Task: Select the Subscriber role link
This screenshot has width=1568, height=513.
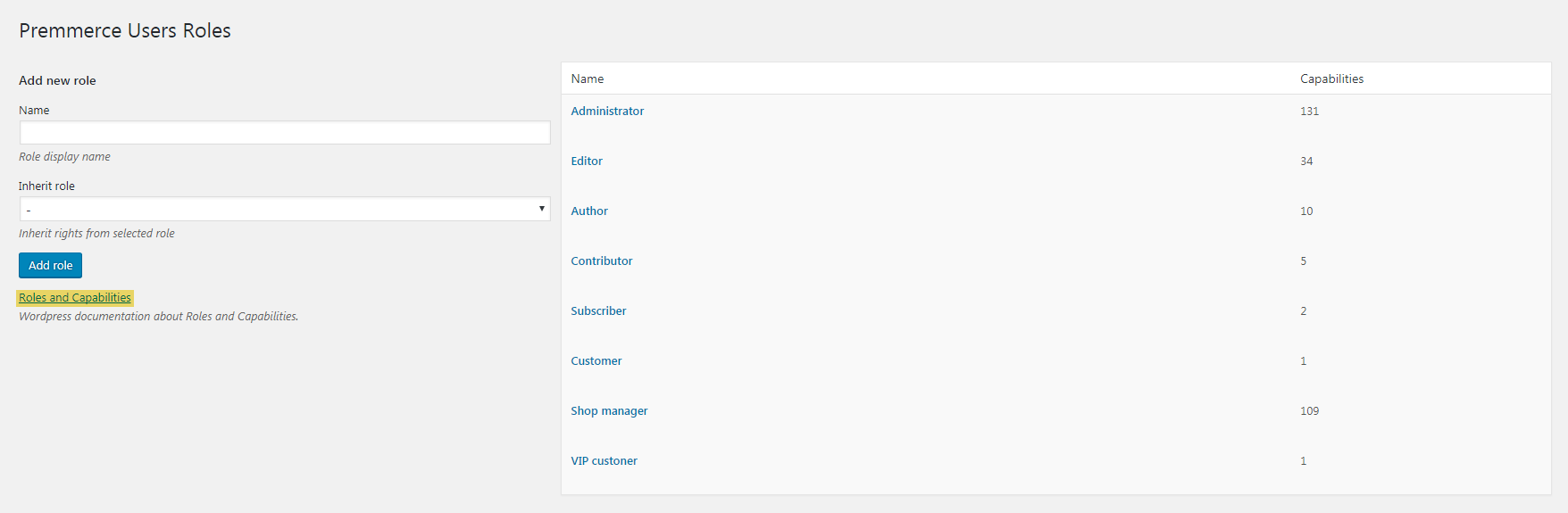Action: [x=598, y=311]
